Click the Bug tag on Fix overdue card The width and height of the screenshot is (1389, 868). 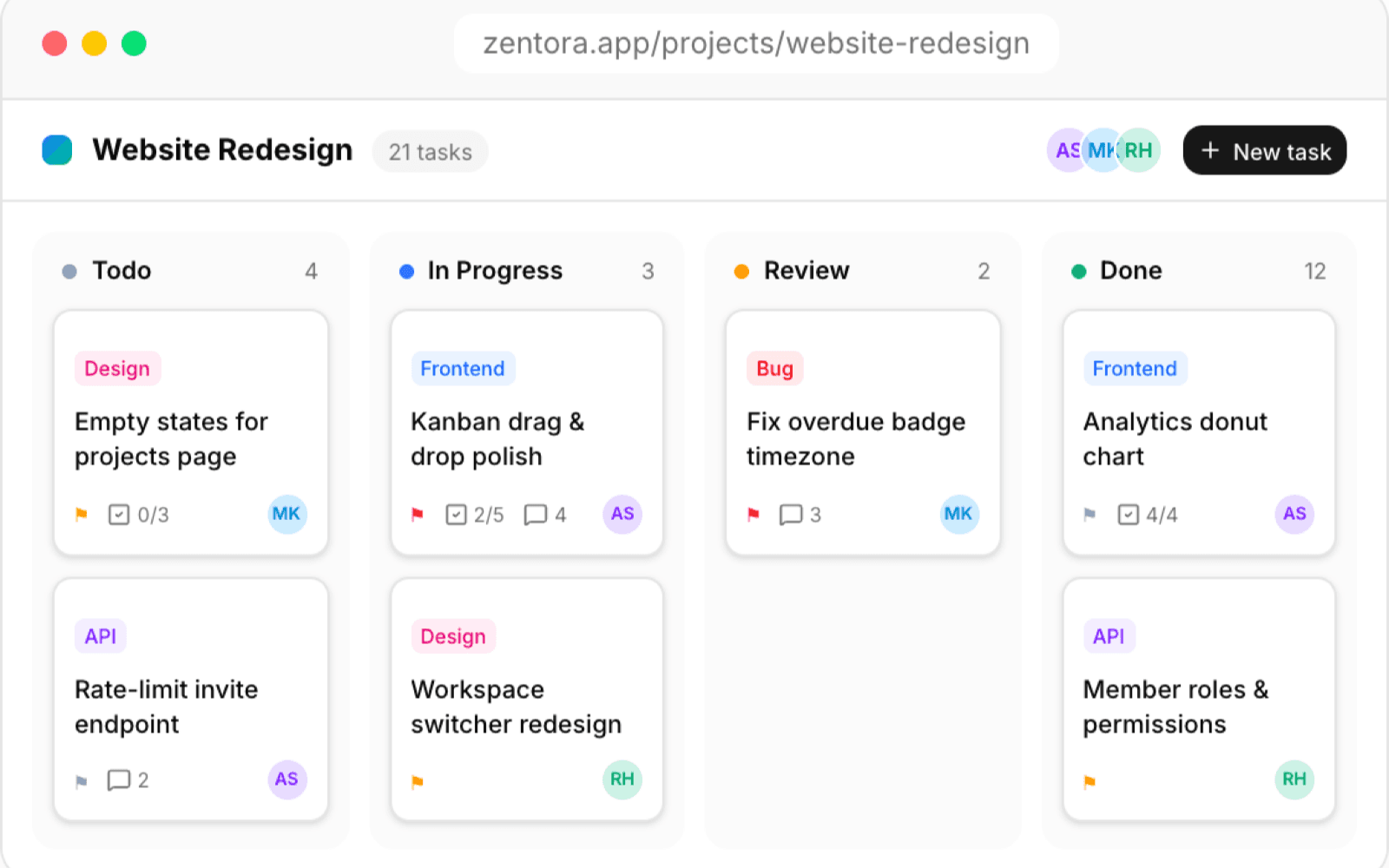click(775, 368)
